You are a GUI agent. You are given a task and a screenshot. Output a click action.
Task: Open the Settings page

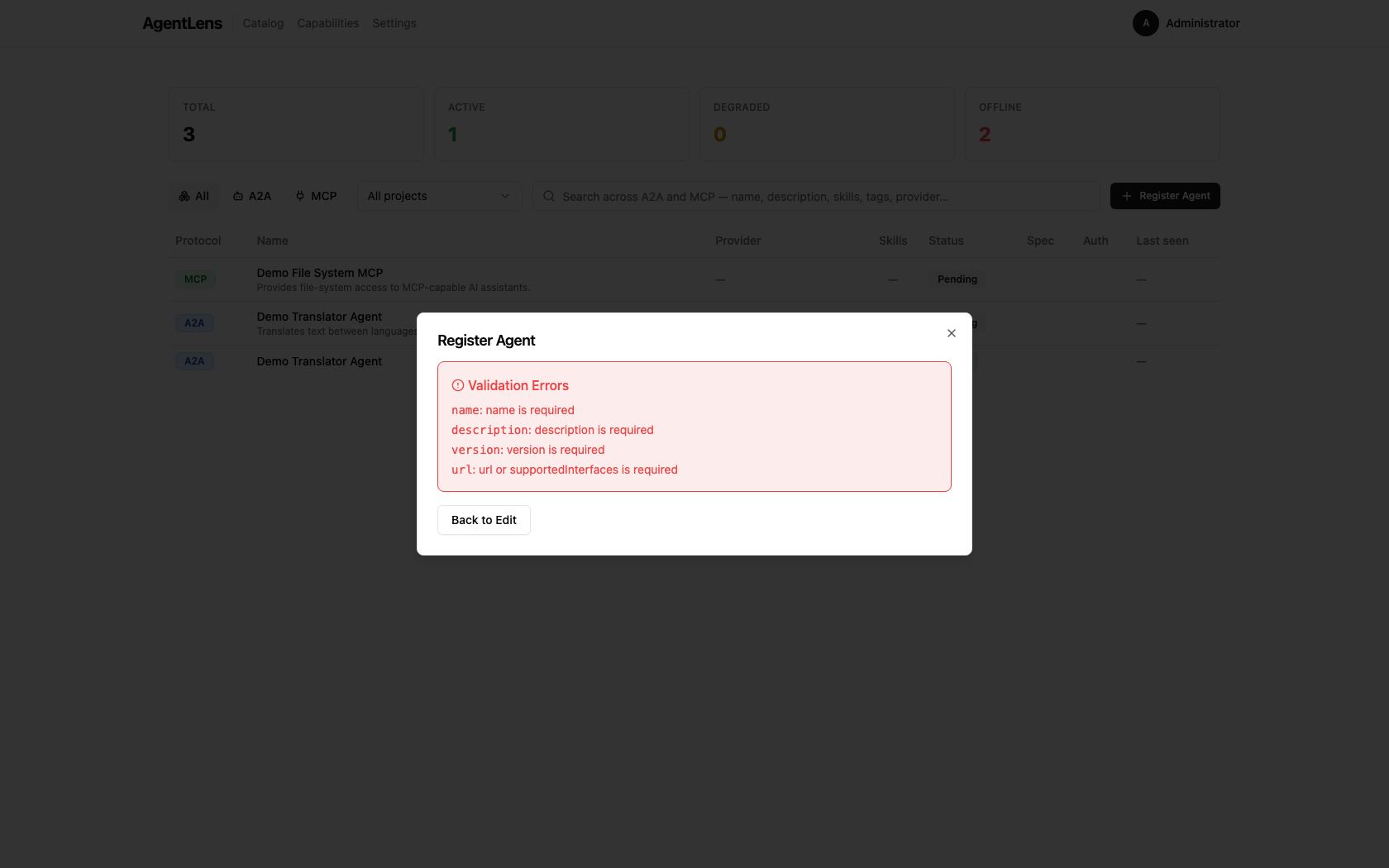(394, 23)
